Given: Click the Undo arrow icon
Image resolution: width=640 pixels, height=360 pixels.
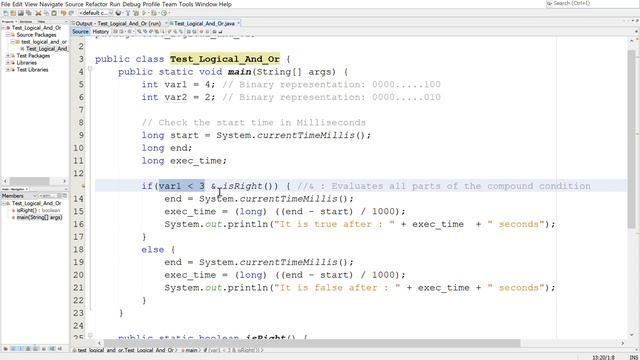Looking at the screenshot, I should click(63, 13).
